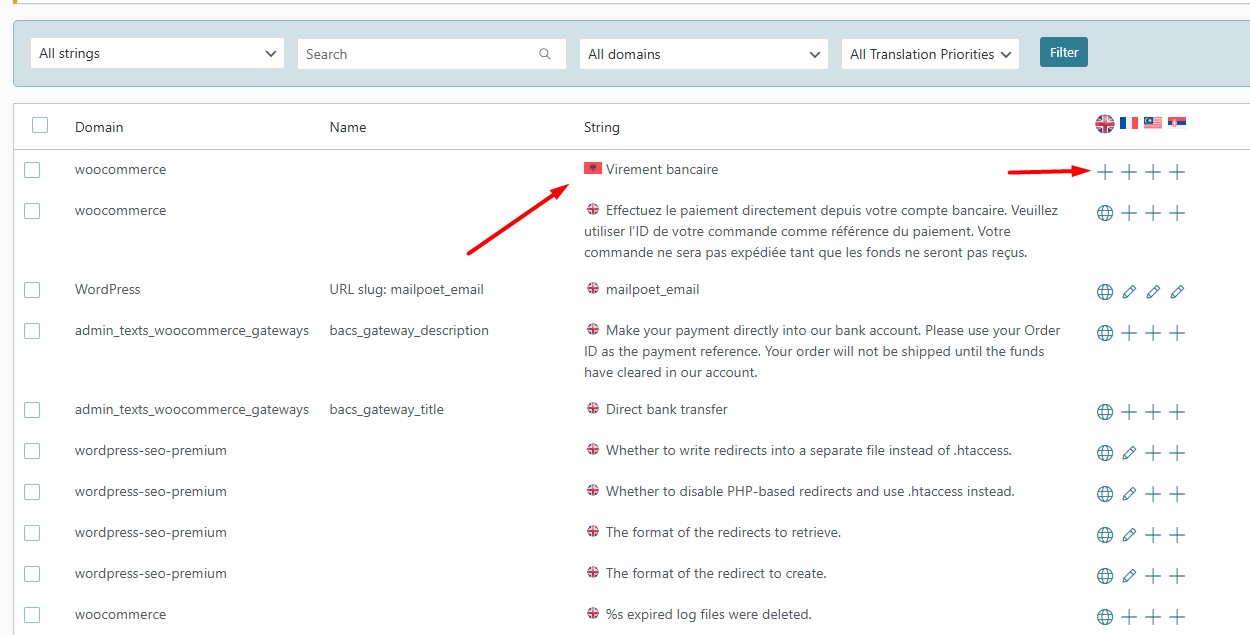Check the bacs_gateway_description row checkbox
Screen dimensions: 1250x635
click(x=32, y=330)
